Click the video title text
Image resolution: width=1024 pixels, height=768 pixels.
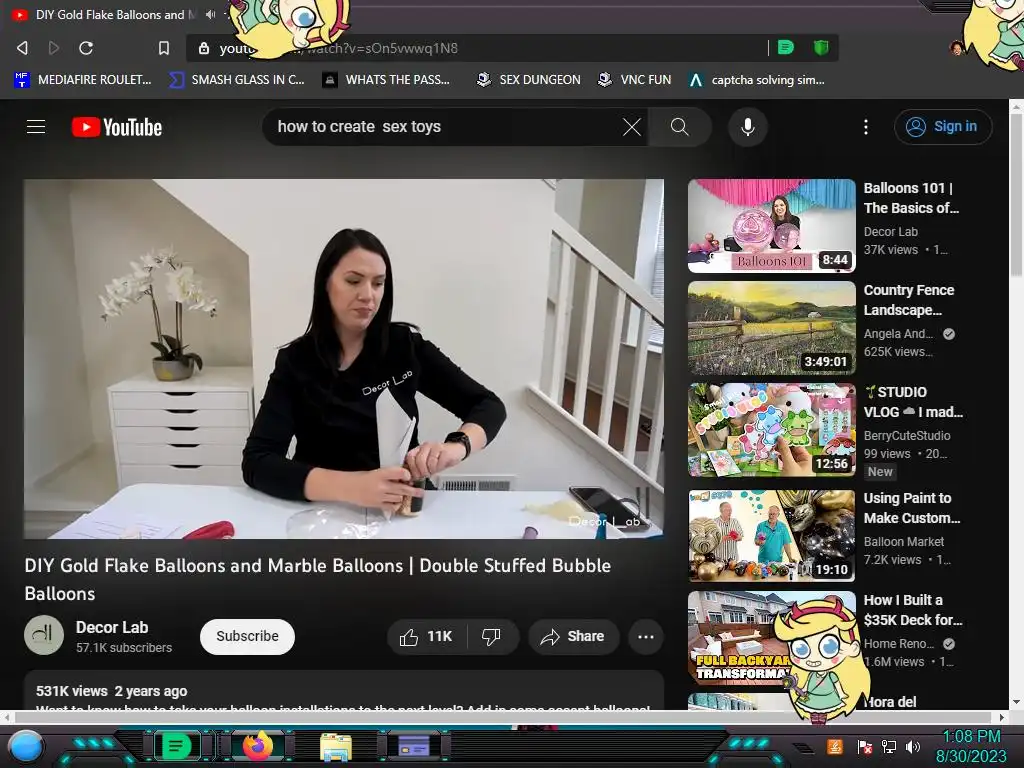click(317, 579)
